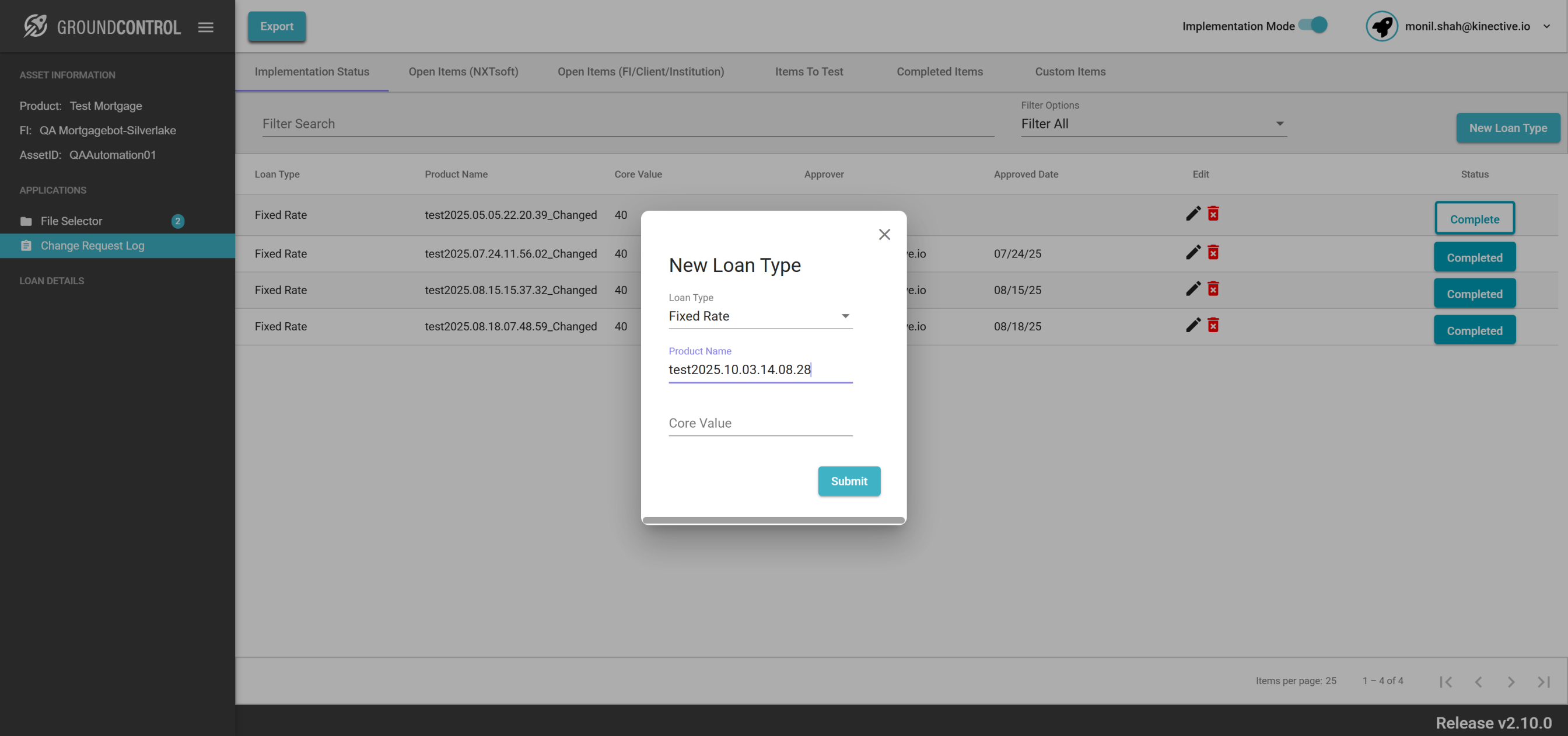
Task: Open the Items To Test tab
Action: pyautogui.click(x=808, y=72)
